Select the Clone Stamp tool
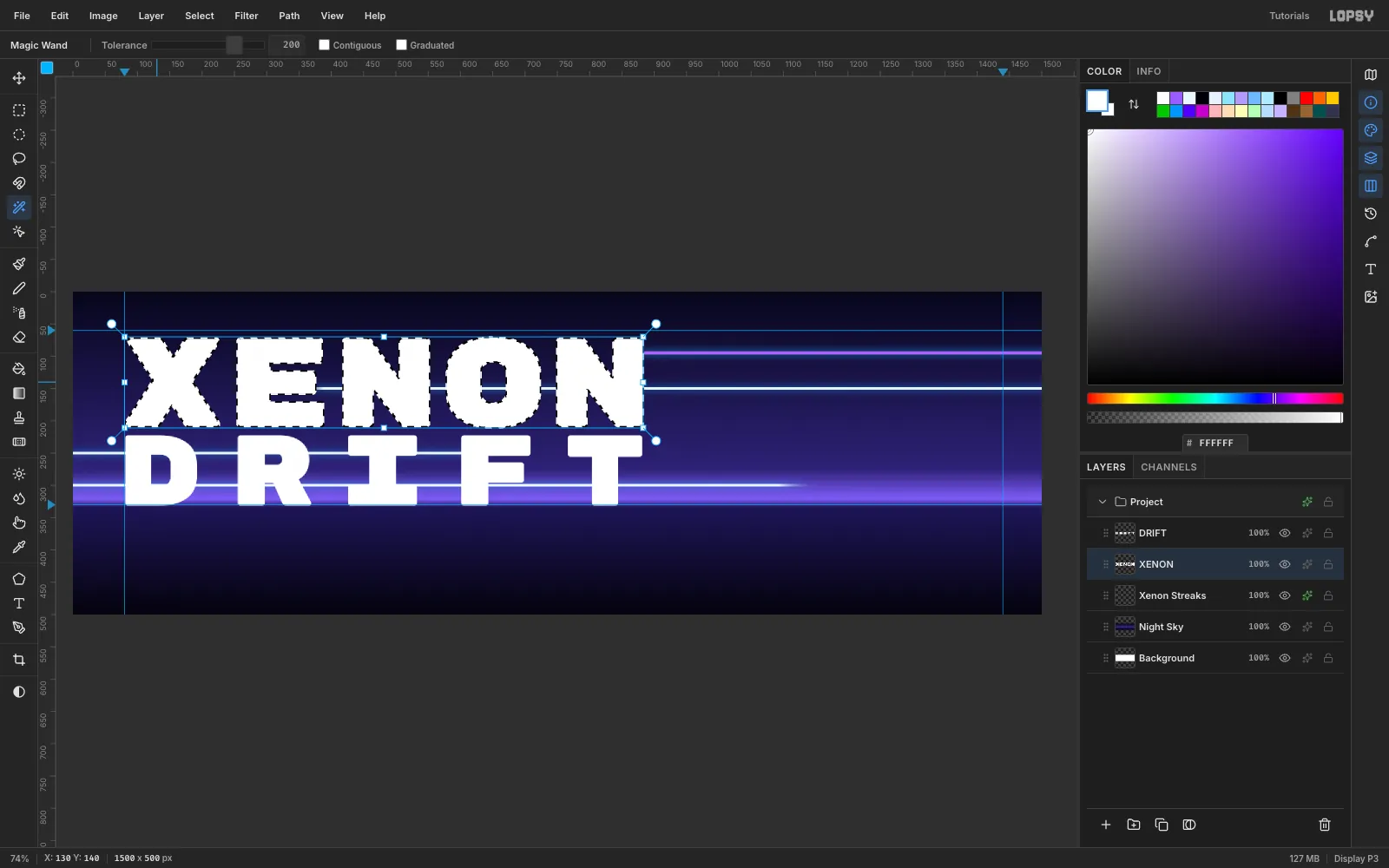Screen dimensions: 1389x868 pos(19,418)
